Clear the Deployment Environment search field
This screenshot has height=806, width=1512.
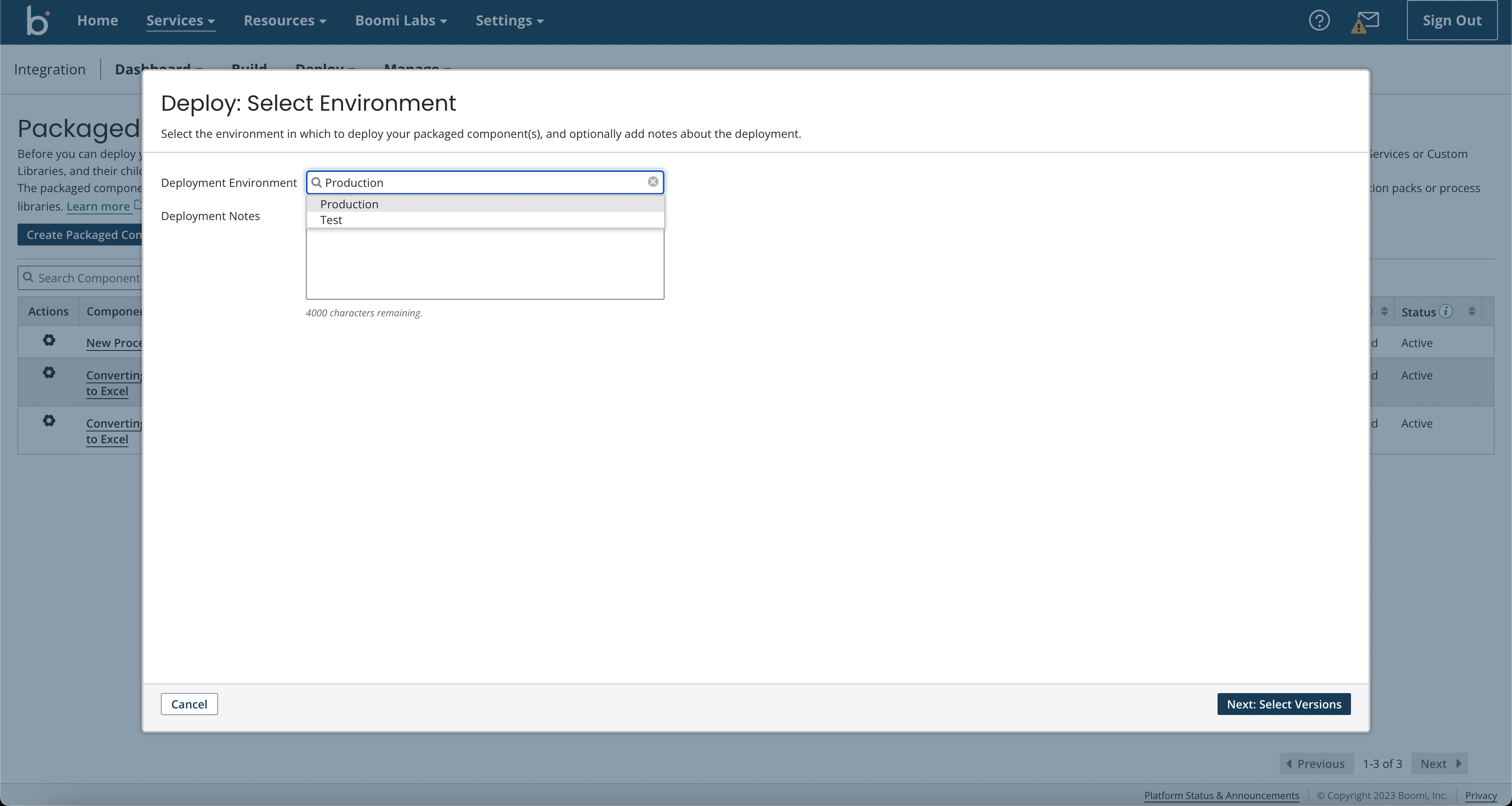tap(653, 182)
